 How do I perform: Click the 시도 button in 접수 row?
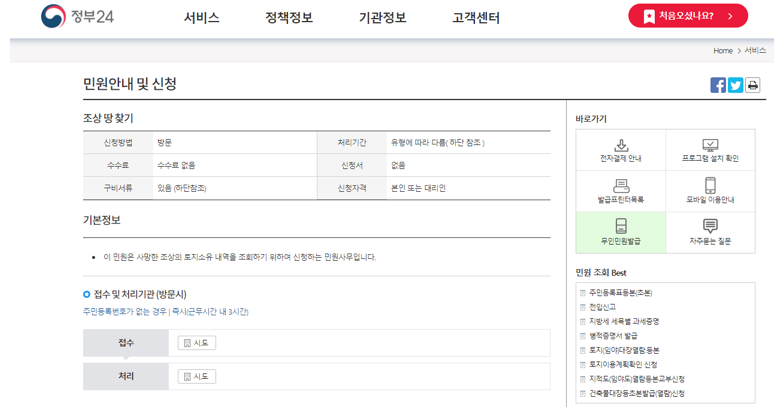196,343
